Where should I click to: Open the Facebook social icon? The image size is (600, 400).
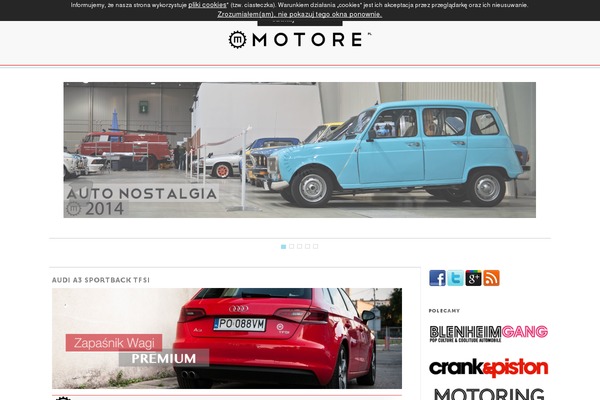pos(437,278)
